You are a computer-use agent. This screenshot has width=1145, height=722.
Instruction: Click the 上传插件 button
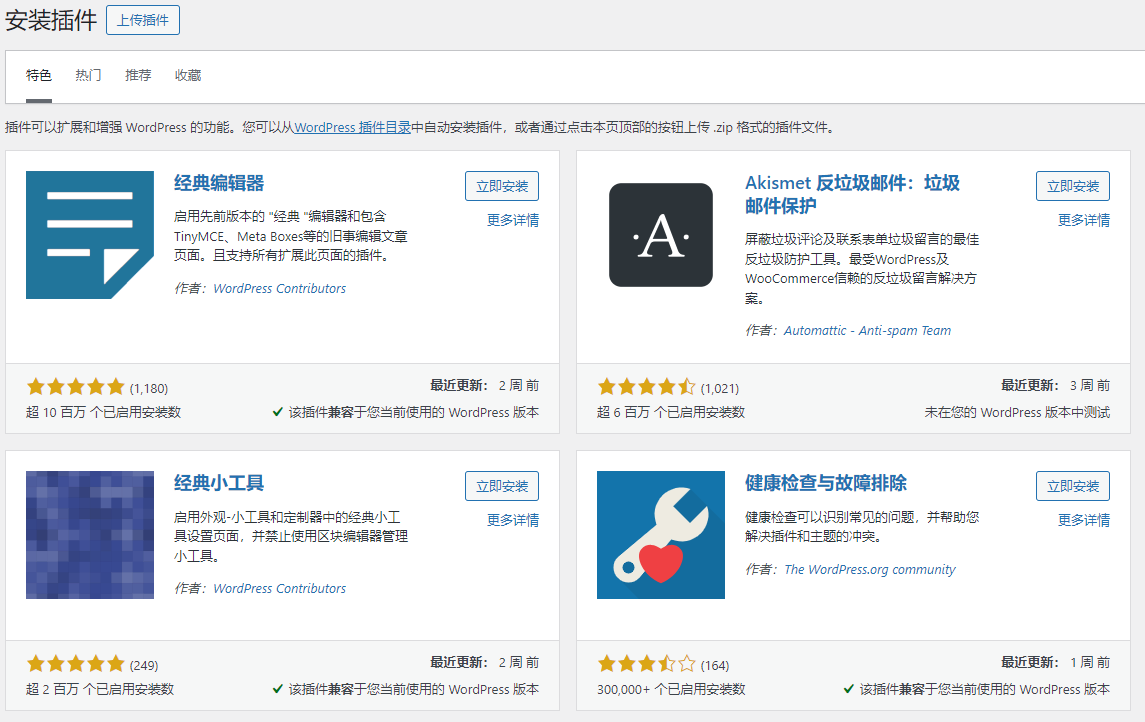(143, 20)
